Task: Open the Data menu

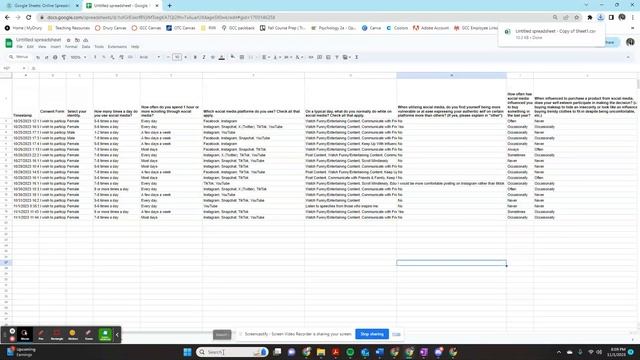Action: click(86, 47)
